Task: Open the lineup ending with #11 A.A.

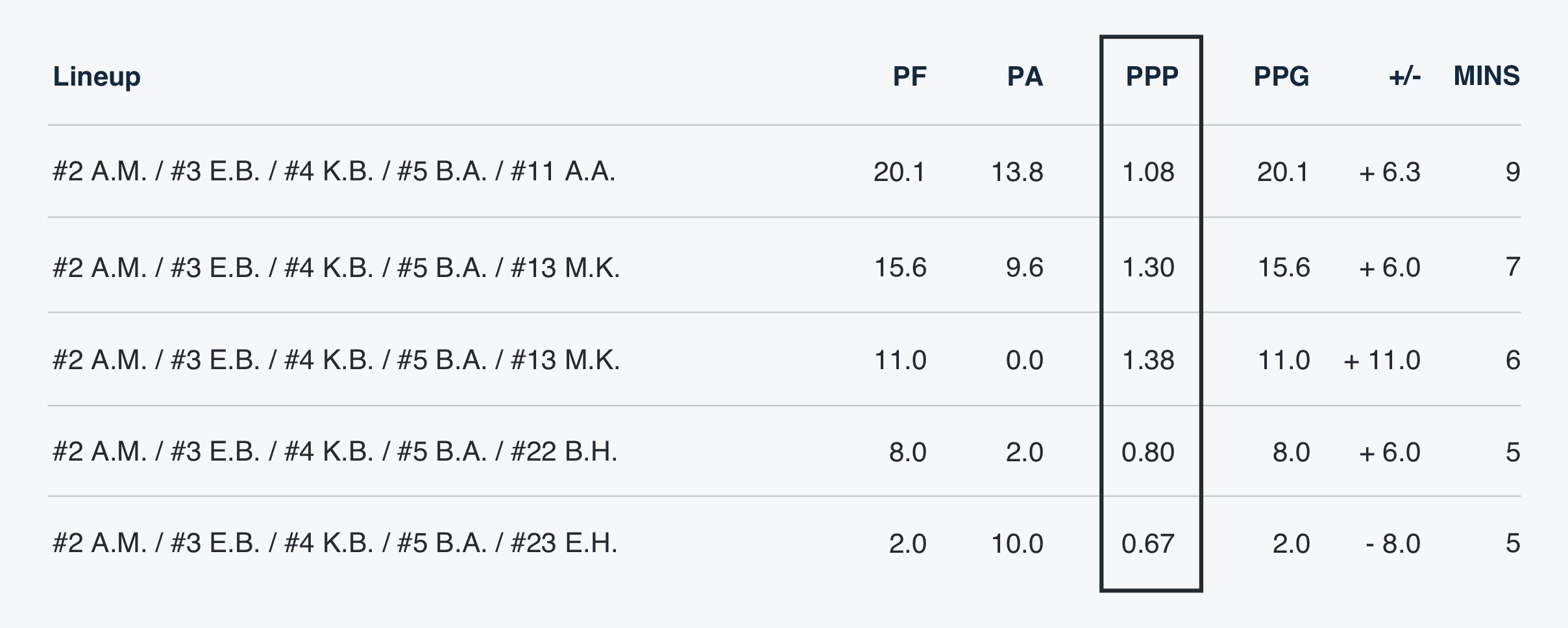Action: (334, 172)
